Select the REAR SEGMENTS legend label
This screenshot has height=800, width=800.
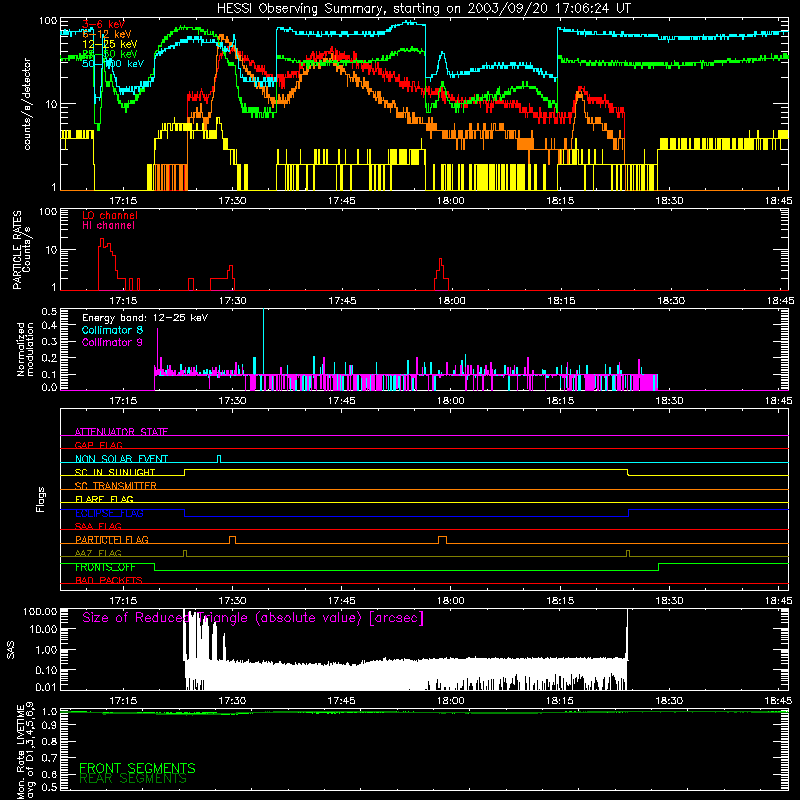pyautogui.click(x=133, y=779)
